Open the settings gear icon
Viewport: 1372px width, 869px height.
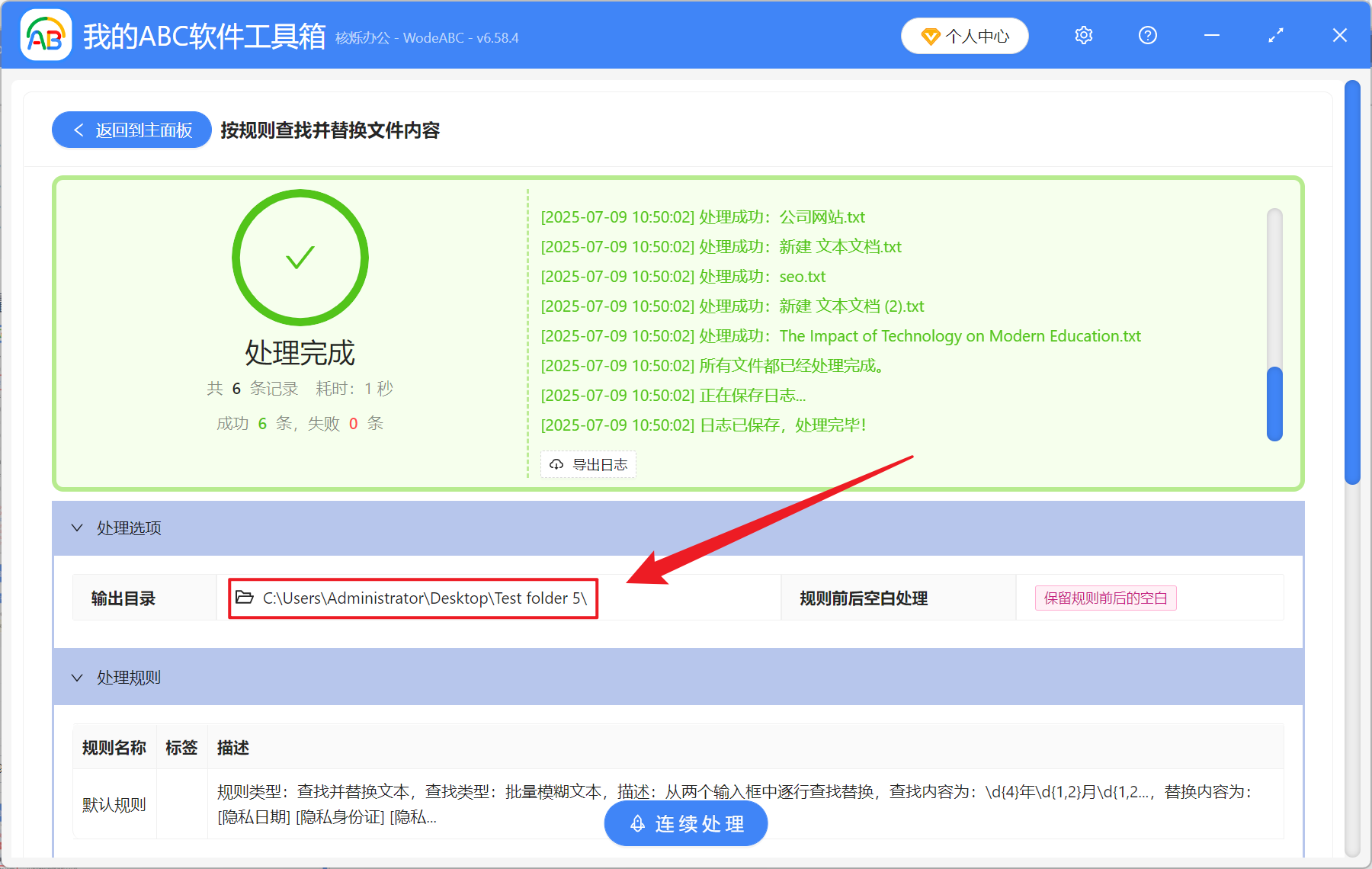1083,35
